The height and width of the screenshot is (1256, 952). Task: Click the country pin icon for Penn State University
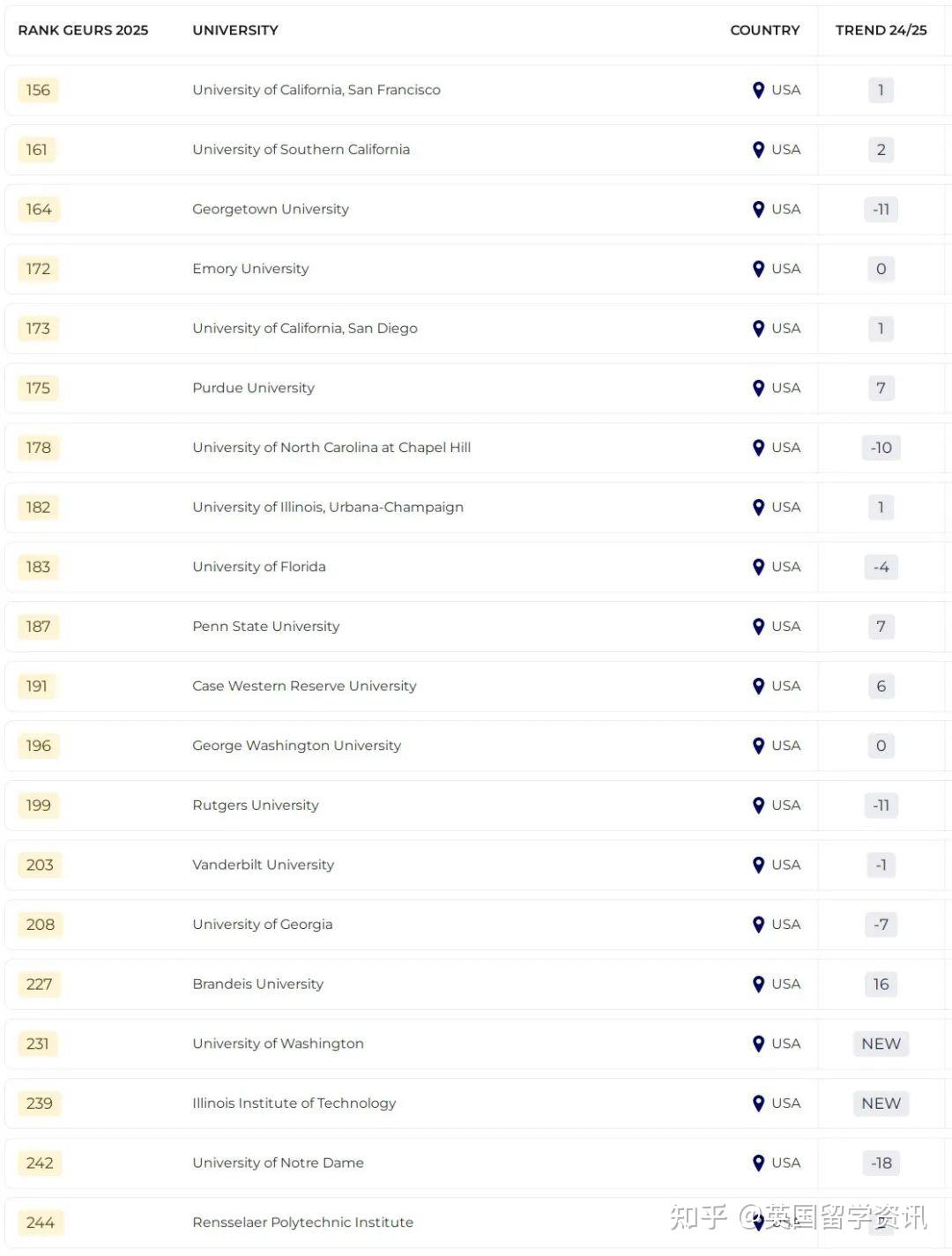tap(758, 627)
